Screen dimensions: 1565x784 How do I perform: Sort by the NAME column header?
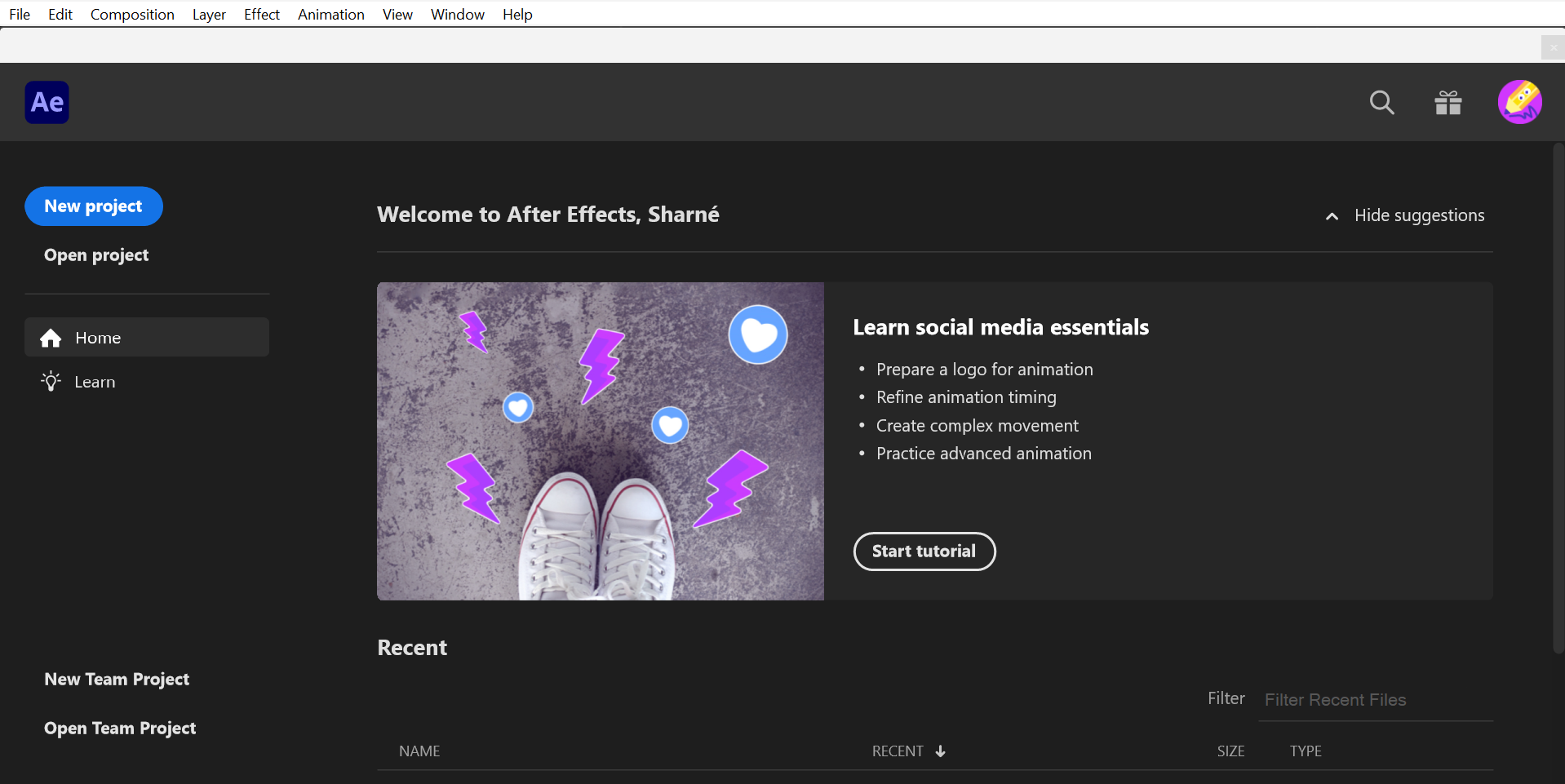[x=419, y=751]
